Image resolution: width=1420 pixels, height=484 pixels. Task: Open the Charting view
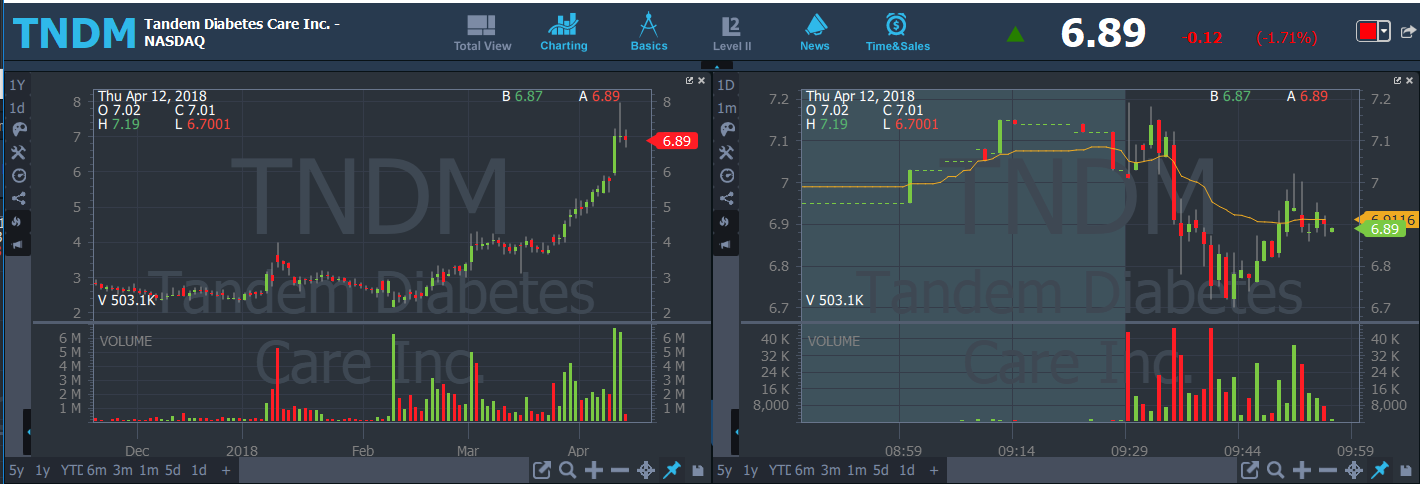click(564, 33)
